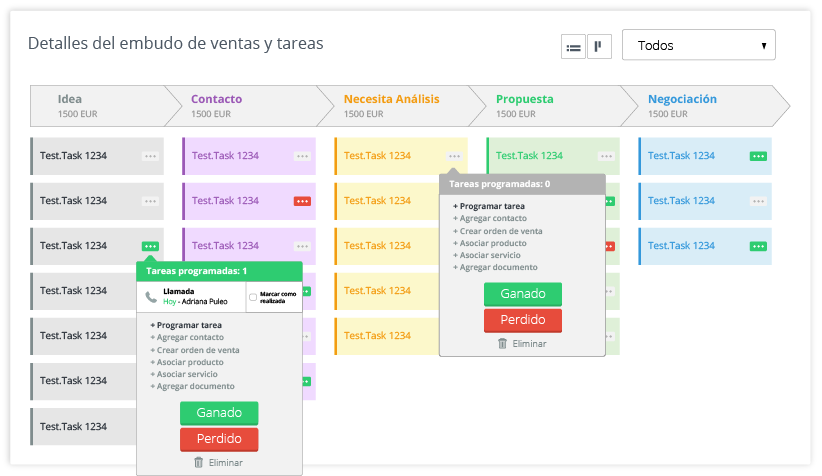Click trash icon in gray Tareas programadas popup
822x476 pixels.
pos(502,343)
